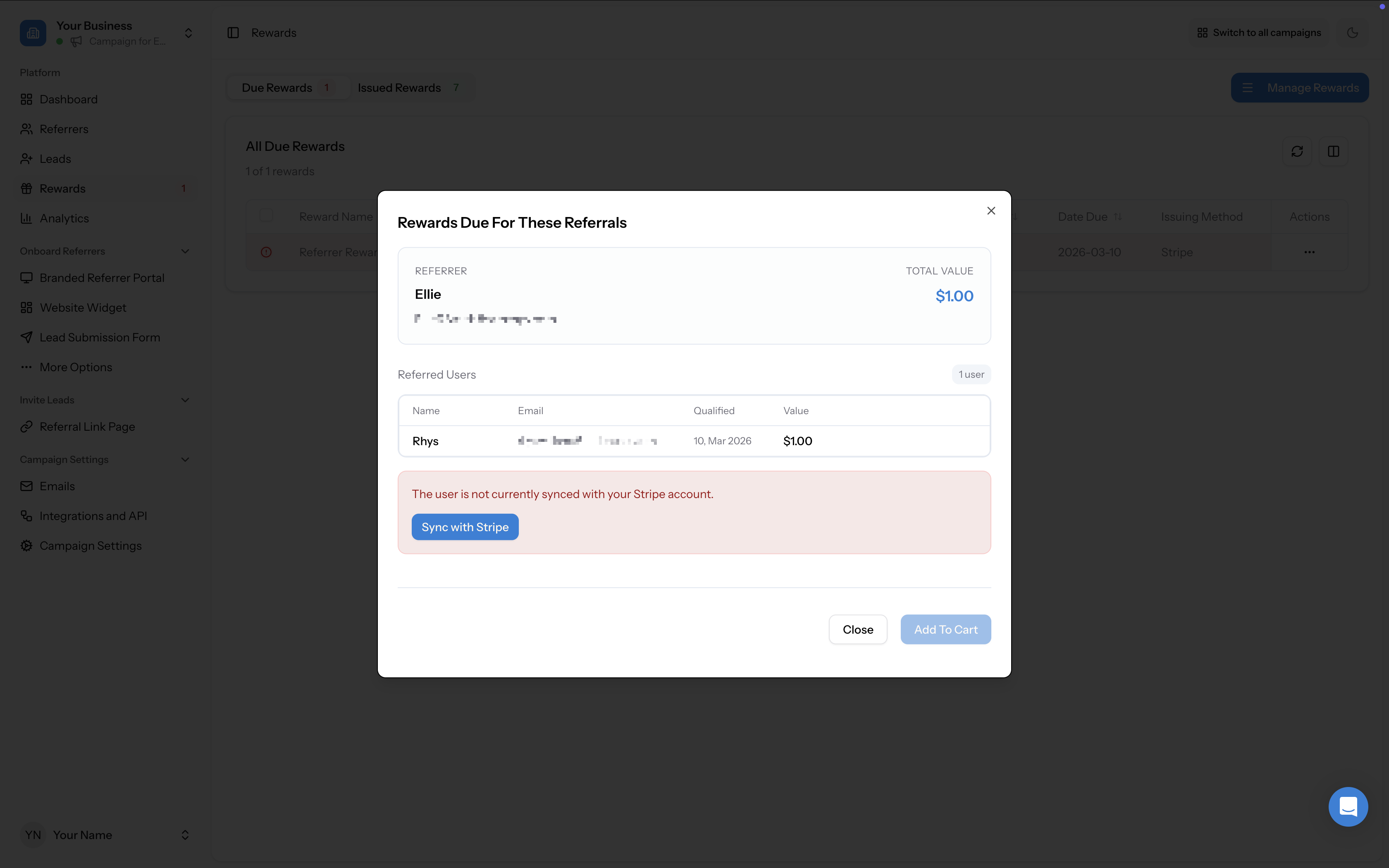This screenshot has width=1389, height=868.
Task: Expand the Onboard Referrers section
Action: click(184, 251)
